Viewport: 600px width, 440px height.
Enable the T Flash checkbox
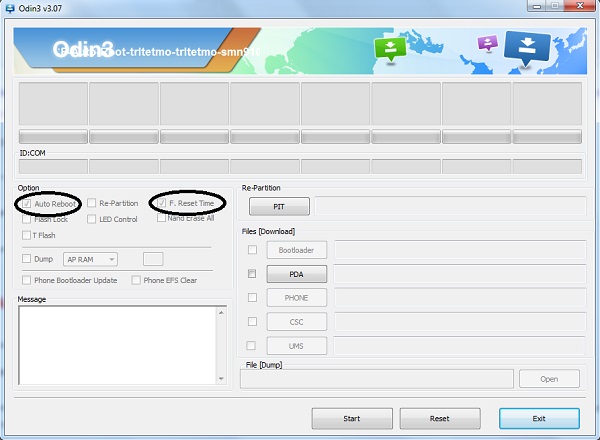pyautogui.click(x=26, y=235)
